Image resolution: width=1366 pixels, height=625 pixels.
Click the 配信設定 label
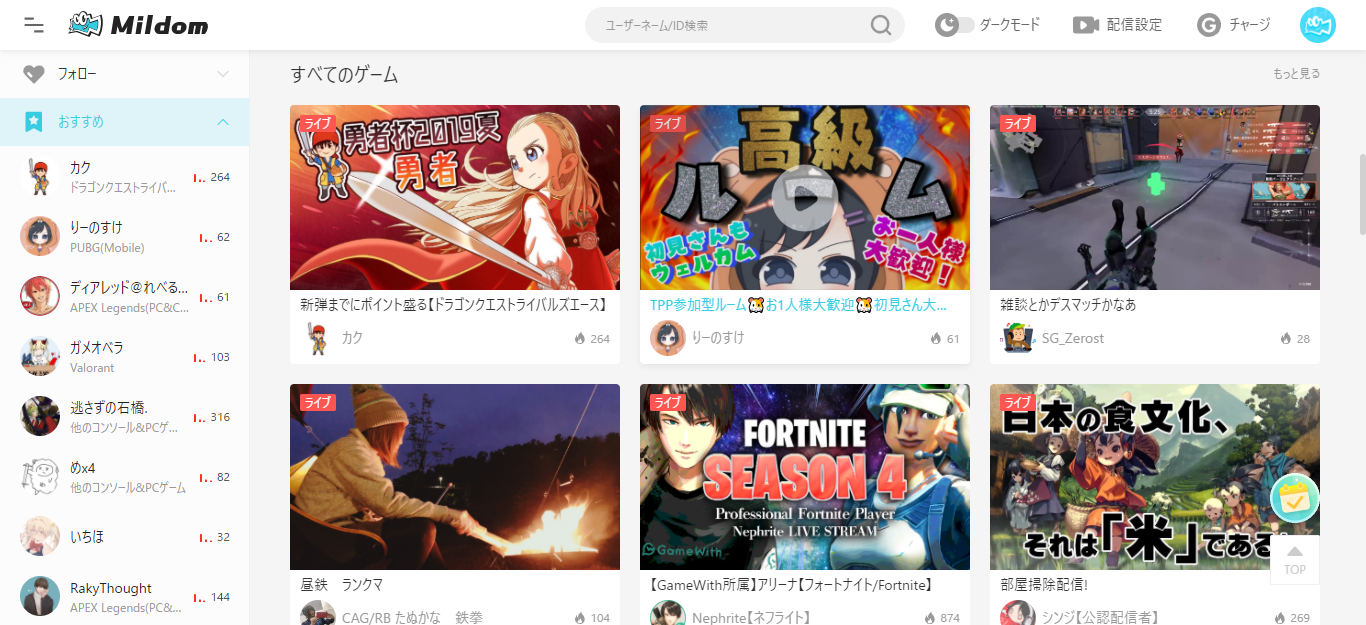point(1135,25)
